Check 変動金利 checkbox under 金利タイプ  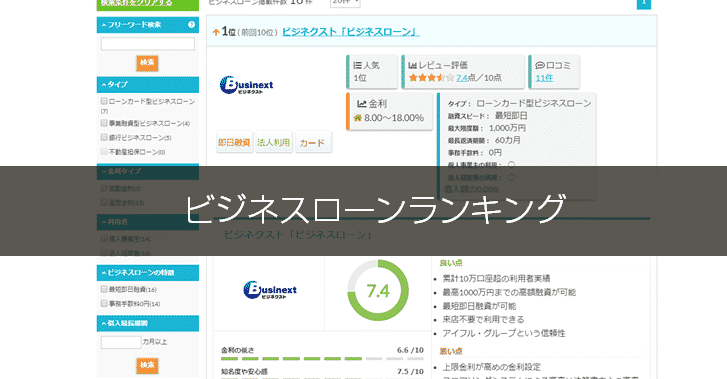pyautogui.click(x=104, y=188)
